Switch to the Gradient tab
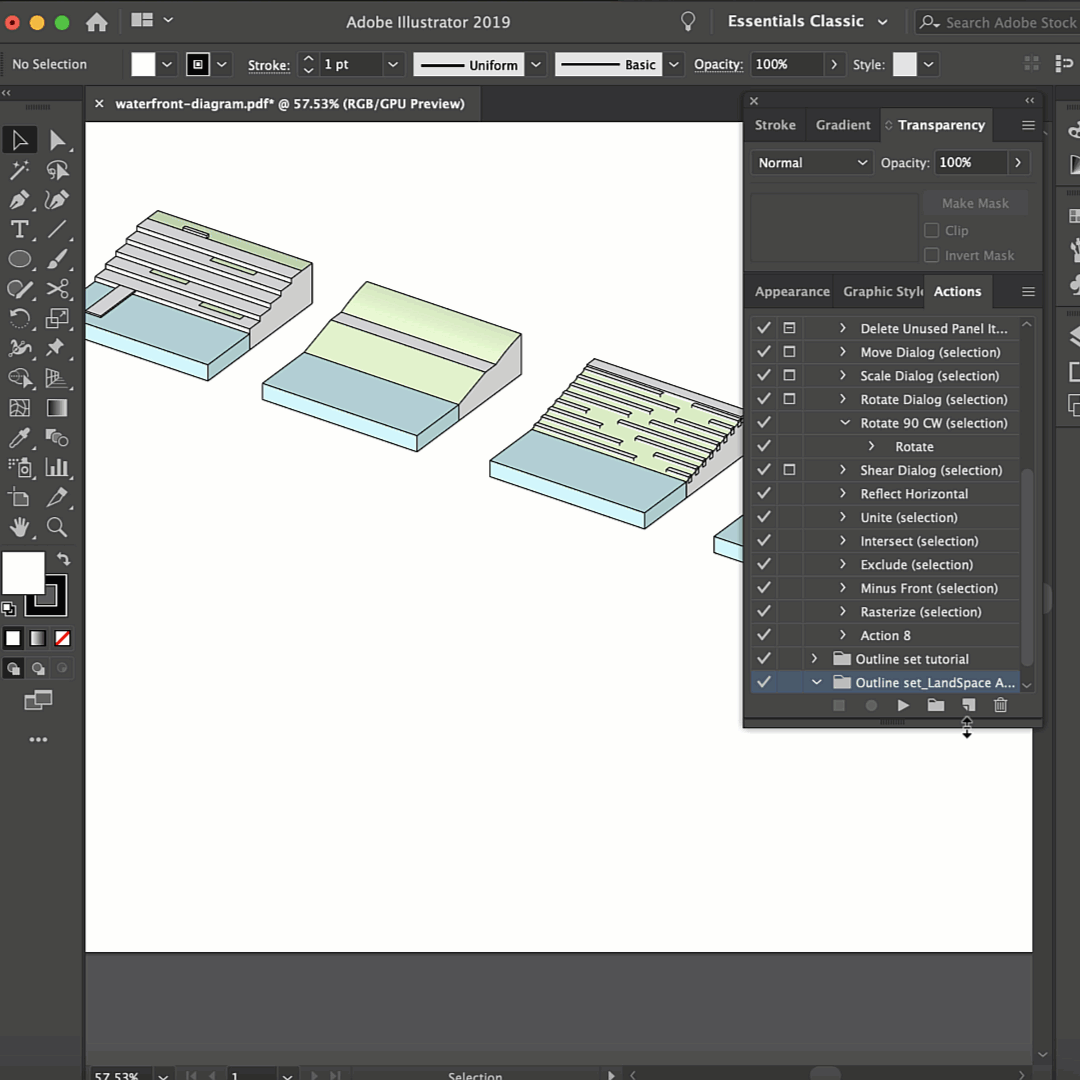 pos(842,125)
